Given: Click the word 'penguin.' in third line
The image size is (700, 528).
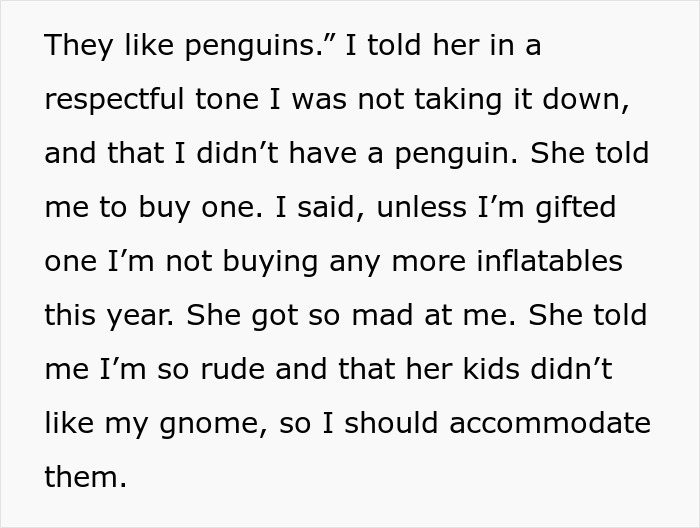Looking at the screenshot, I should click(457, 154).
